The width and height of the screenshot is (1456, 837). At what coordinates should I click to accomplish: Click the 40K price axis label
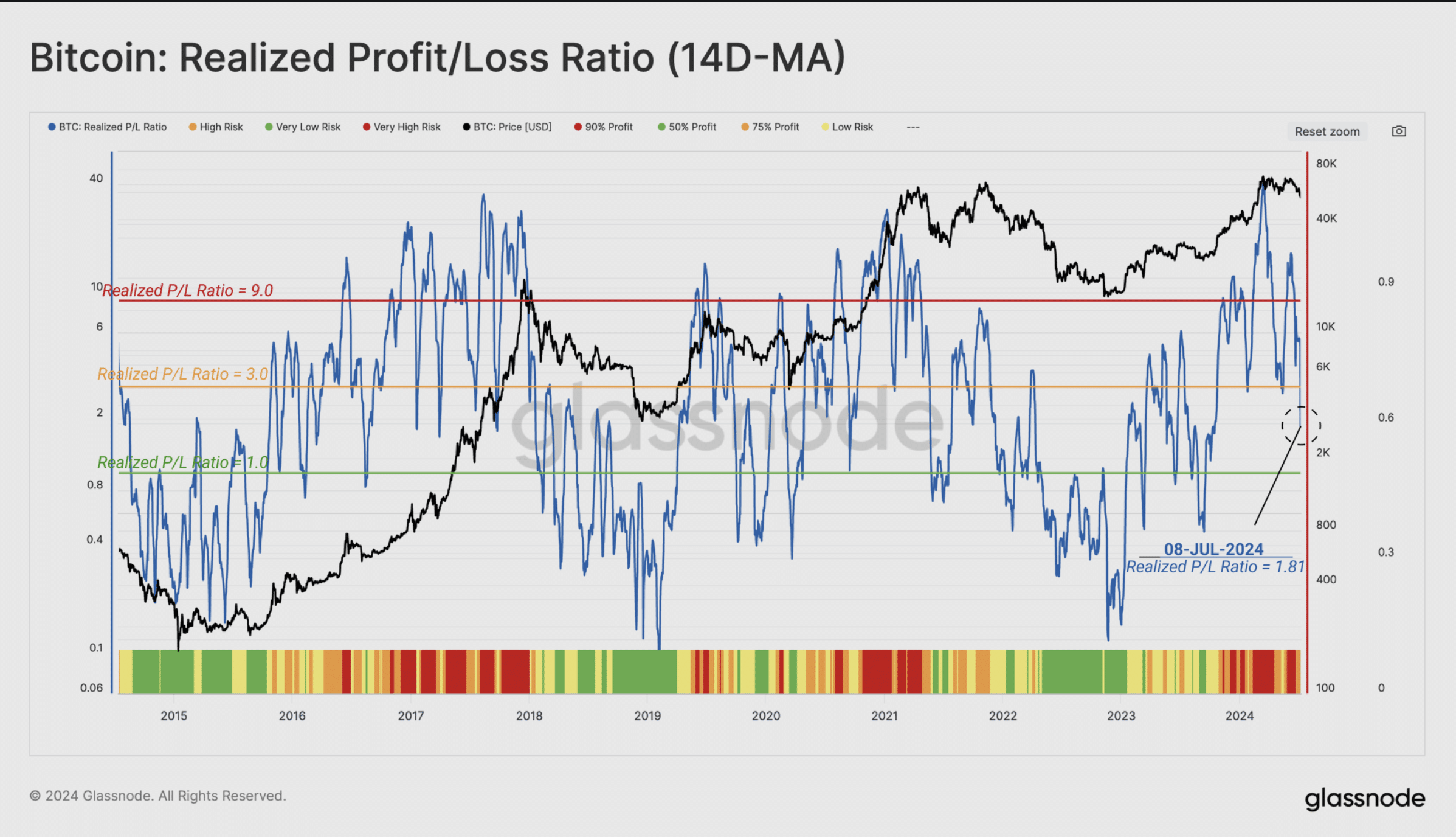(1327, 218)
